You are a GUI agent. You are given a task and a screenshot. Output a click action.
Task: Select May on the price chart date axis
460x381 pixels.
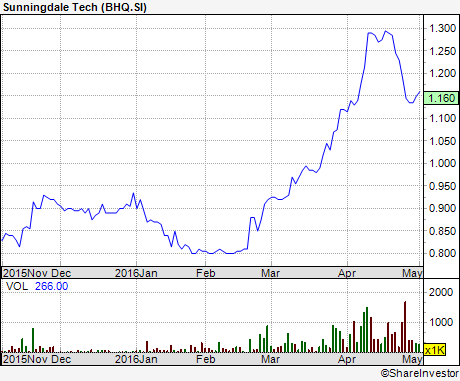pyautogui.click(x=412, y=273)
